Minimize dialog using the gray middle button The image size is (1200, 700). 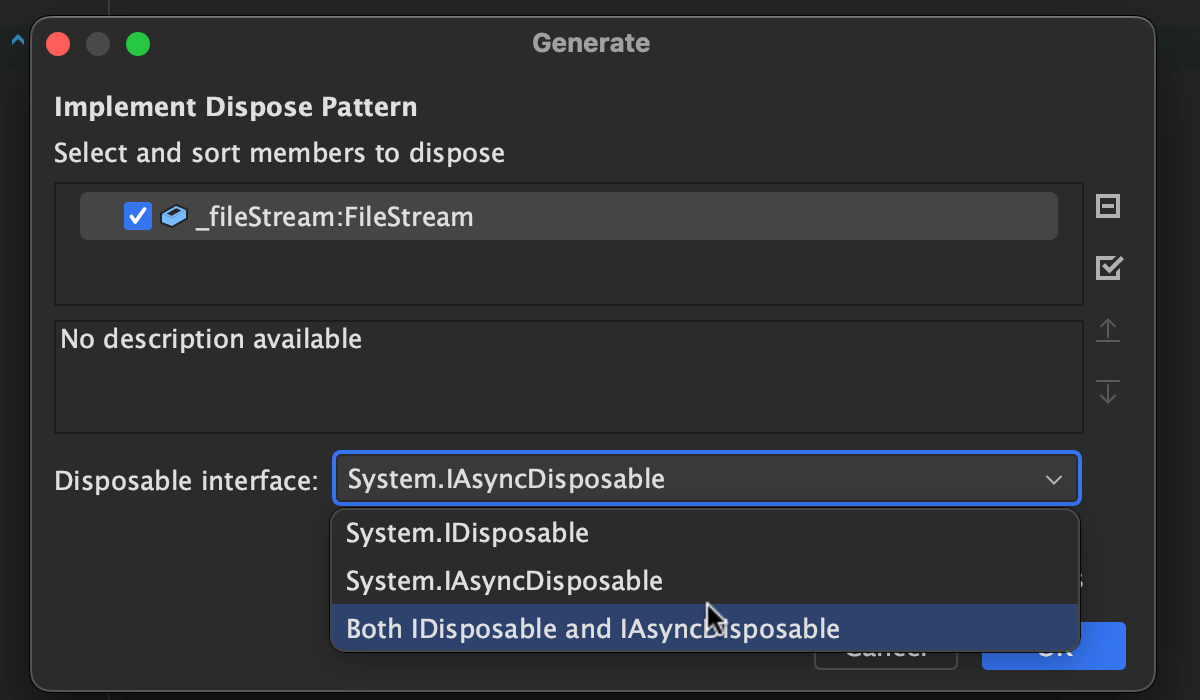tap(98, 44)
